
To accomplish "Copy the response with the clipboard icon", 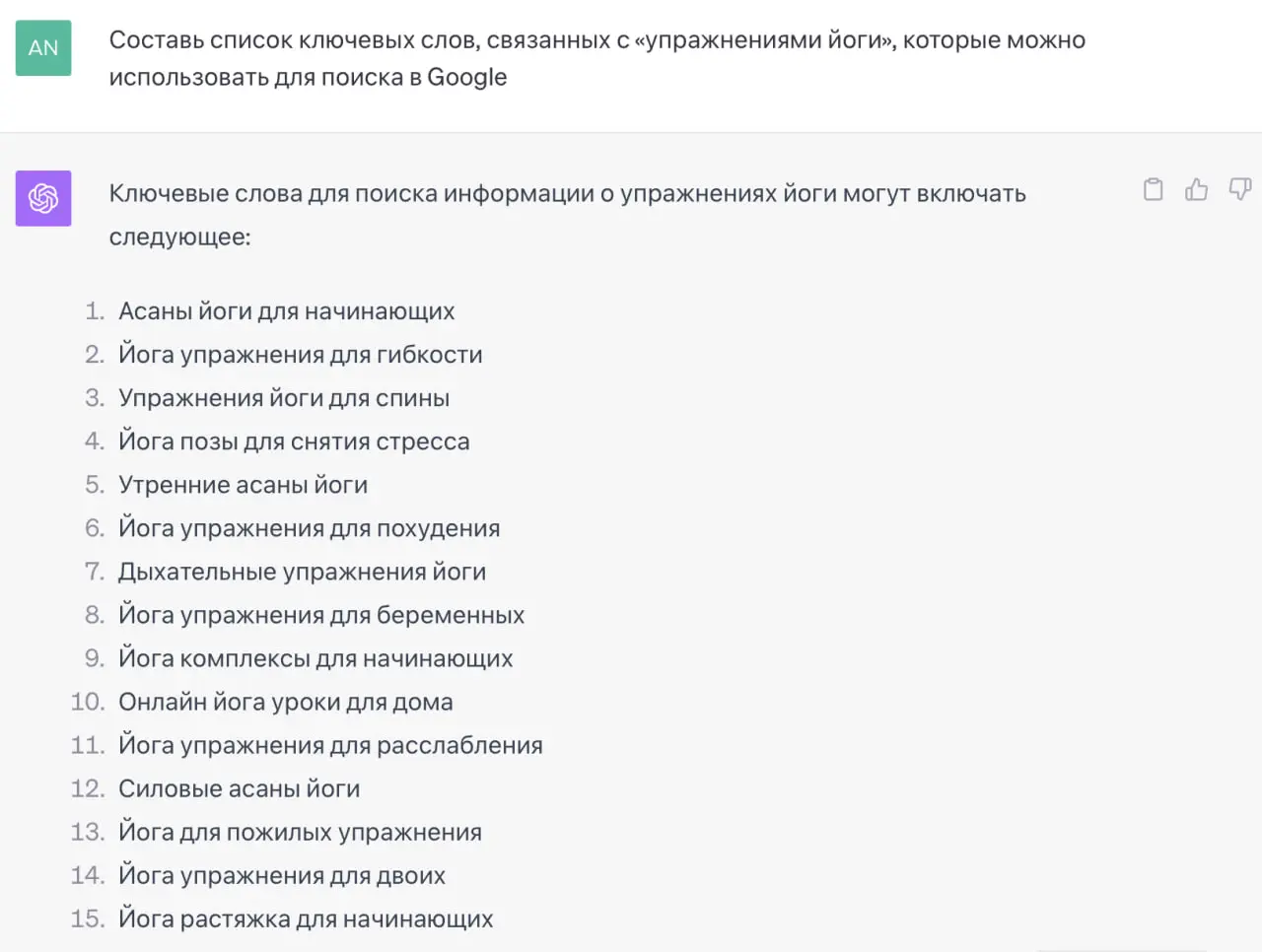I will pos(1153,189).
